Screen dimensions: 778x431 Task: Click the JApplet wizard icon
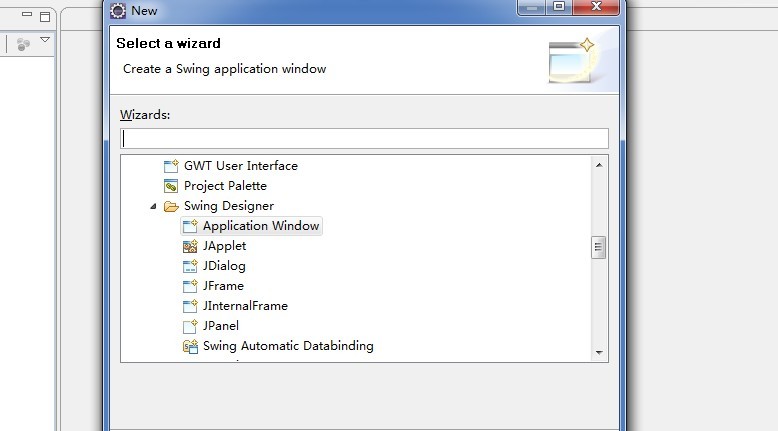(x=190, y=246)
